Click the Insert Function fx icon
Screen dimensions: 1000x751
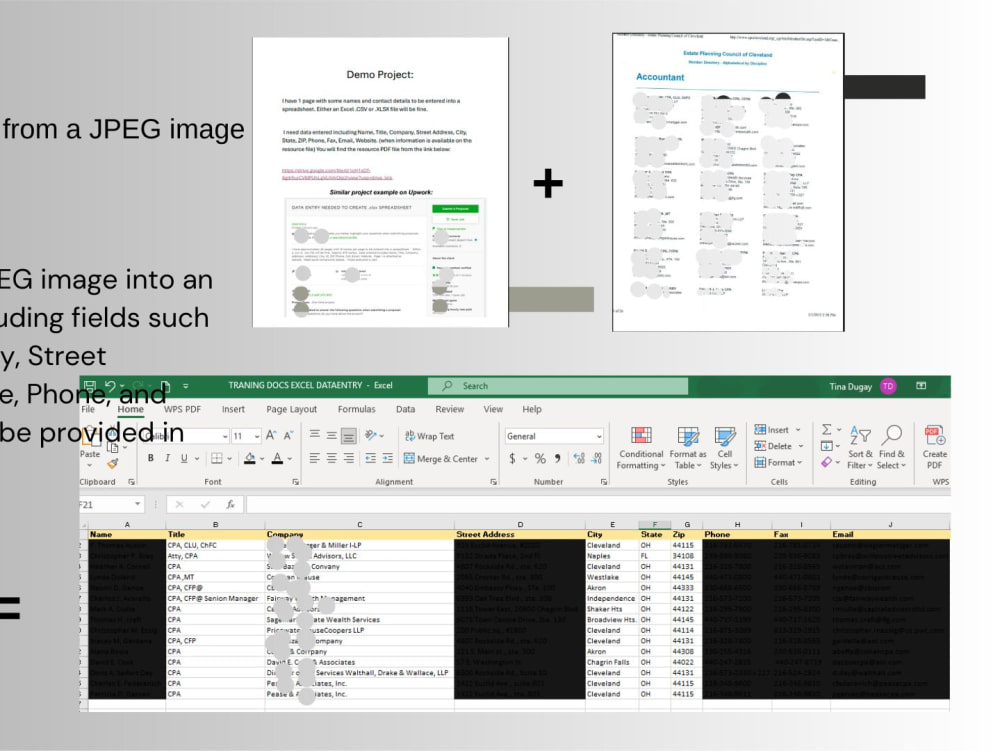click(230, 504)
